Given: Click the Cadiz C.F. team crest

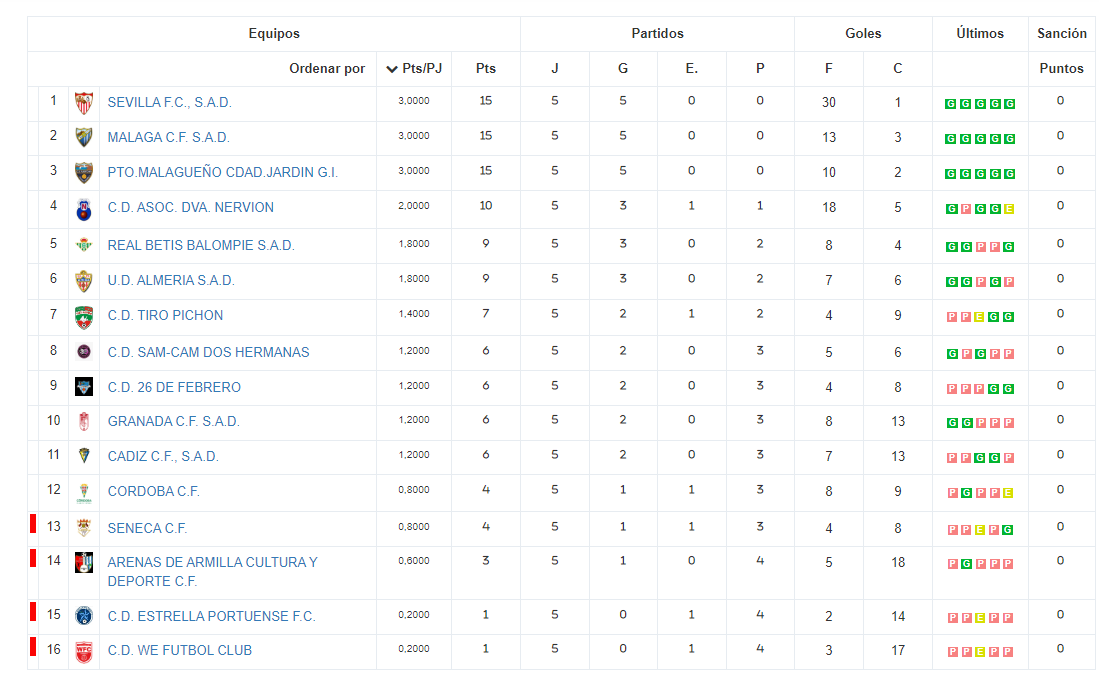Looking at the screenshot, I should click(x=83, y=455).
